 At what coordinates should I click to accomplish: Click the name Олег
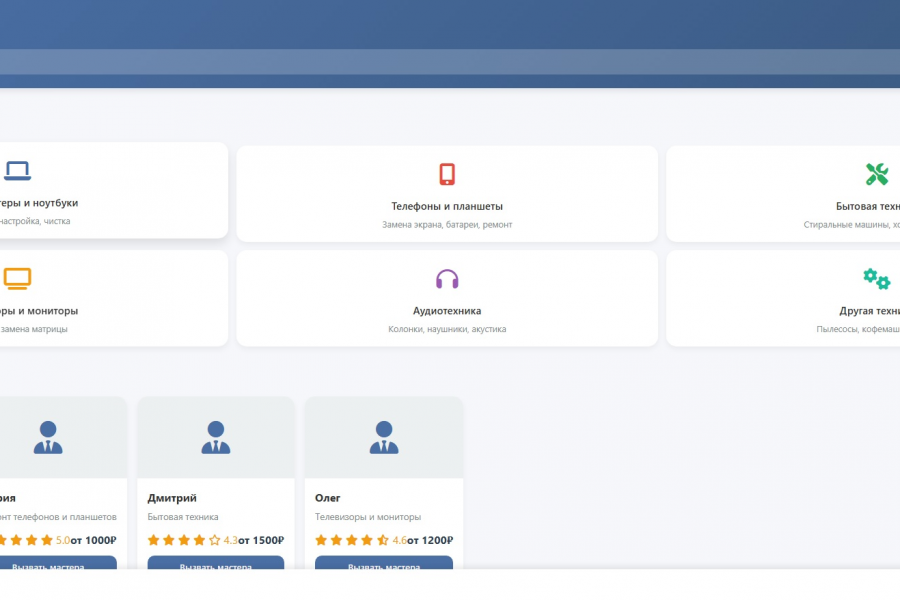point(328,498)
